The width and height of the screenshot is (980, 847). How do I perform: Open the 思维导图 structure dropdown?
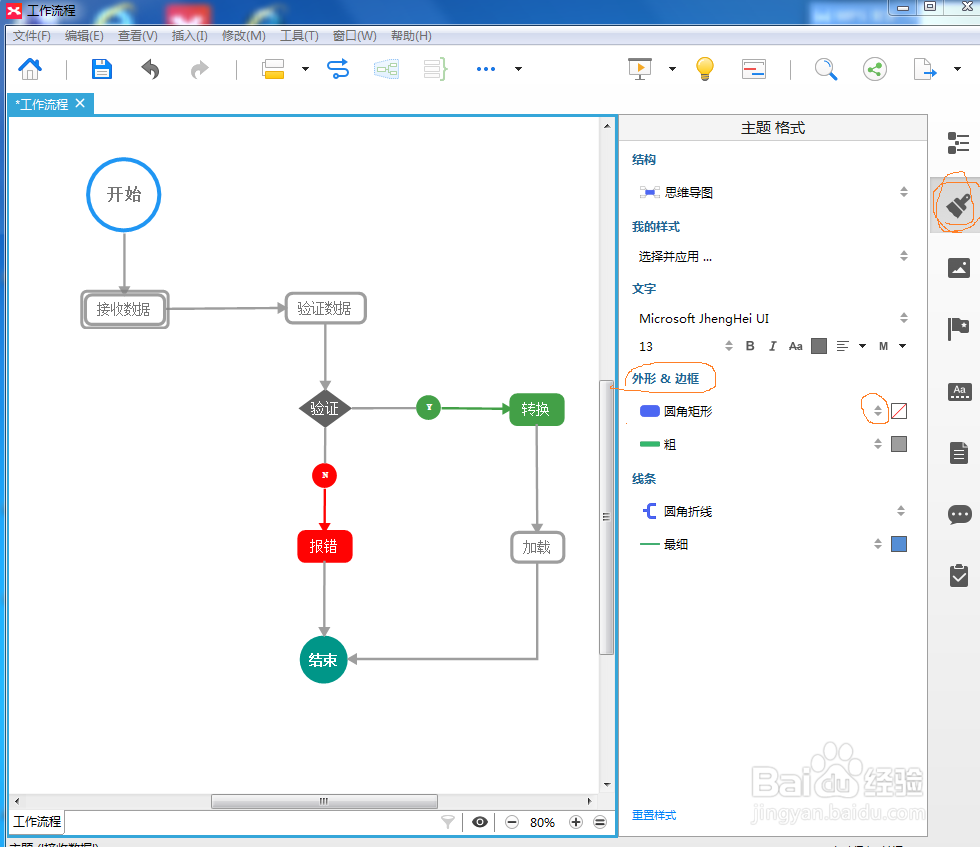(x=903, y=192)
